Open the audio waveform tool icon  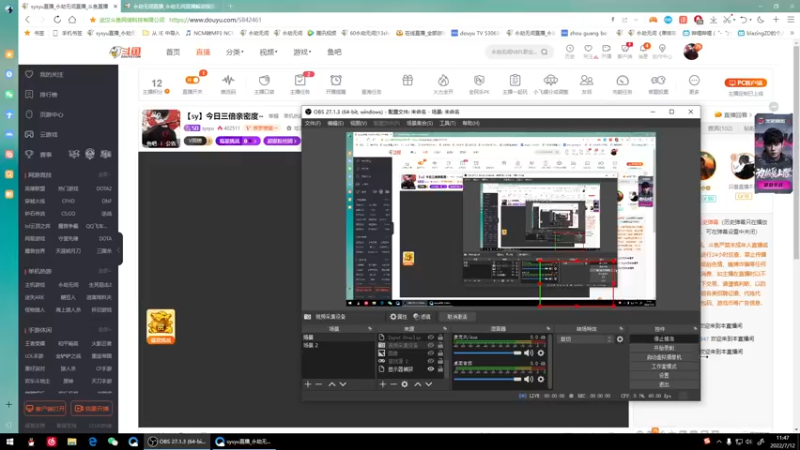click(x=228, y=80)
